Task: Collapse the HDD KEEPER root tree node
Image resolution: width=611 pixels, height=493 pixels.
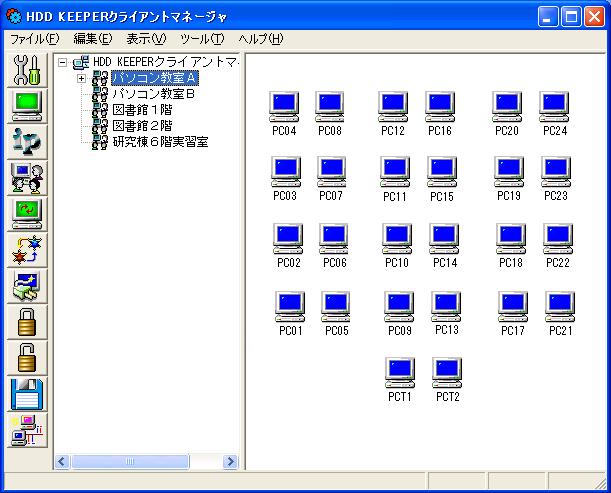Action: (x=63, y=62)
